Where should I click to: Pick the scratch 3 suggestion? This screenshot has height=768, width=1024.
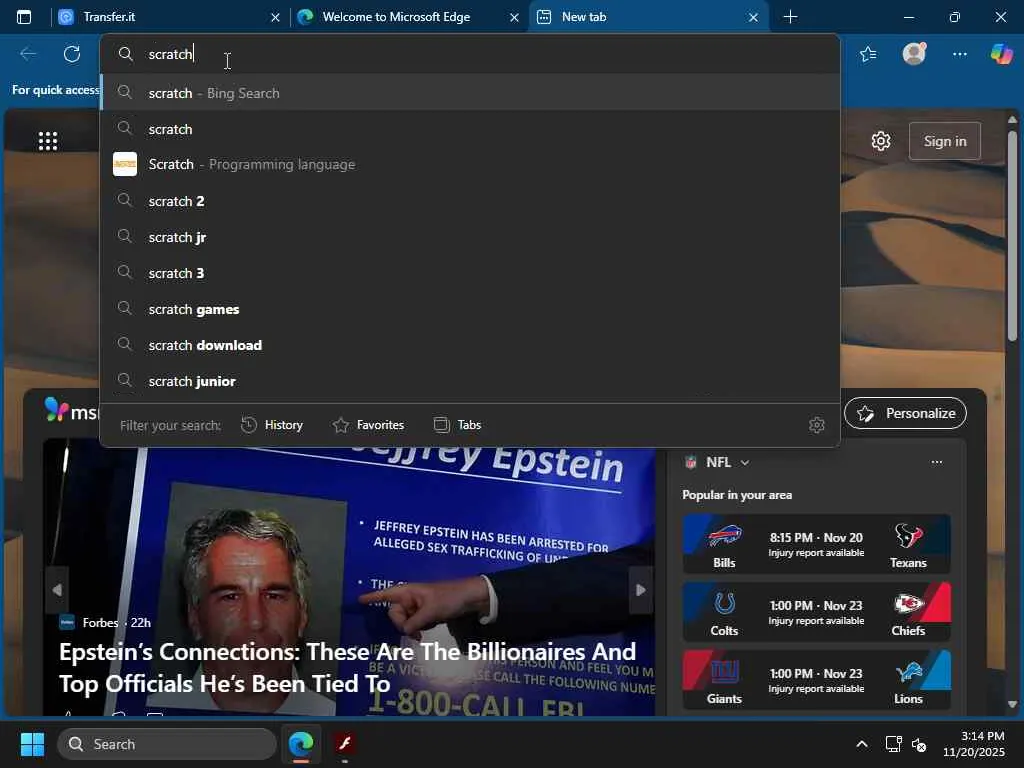pos(470,273)
